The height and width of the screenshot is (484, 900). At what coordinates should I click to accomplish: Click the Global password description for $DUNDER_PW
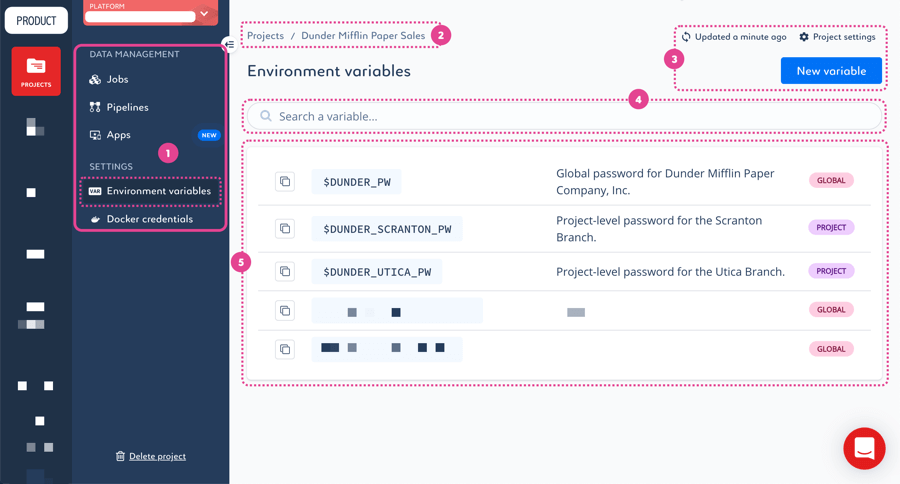[665, 181]
